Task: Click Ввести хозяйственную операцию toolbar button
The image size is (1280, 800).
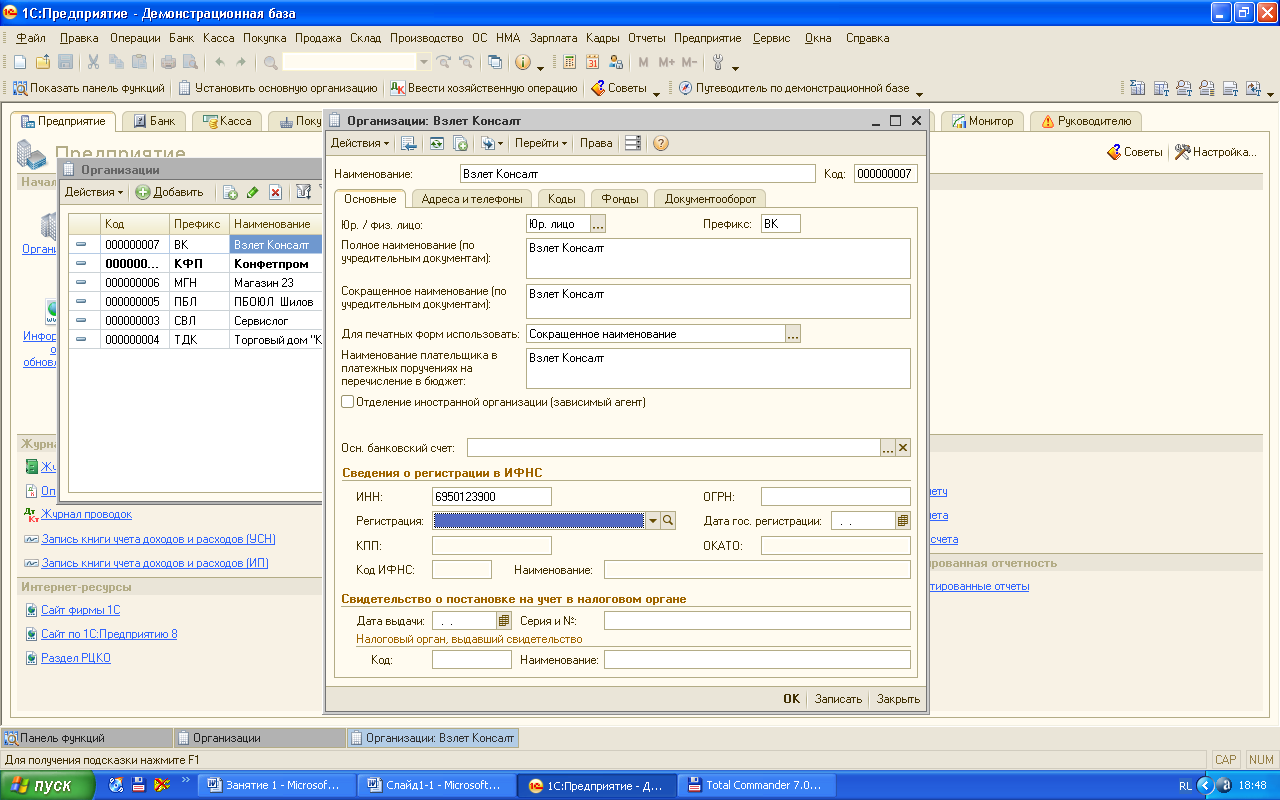Action: pyautogui.click(x=484, y=88)
